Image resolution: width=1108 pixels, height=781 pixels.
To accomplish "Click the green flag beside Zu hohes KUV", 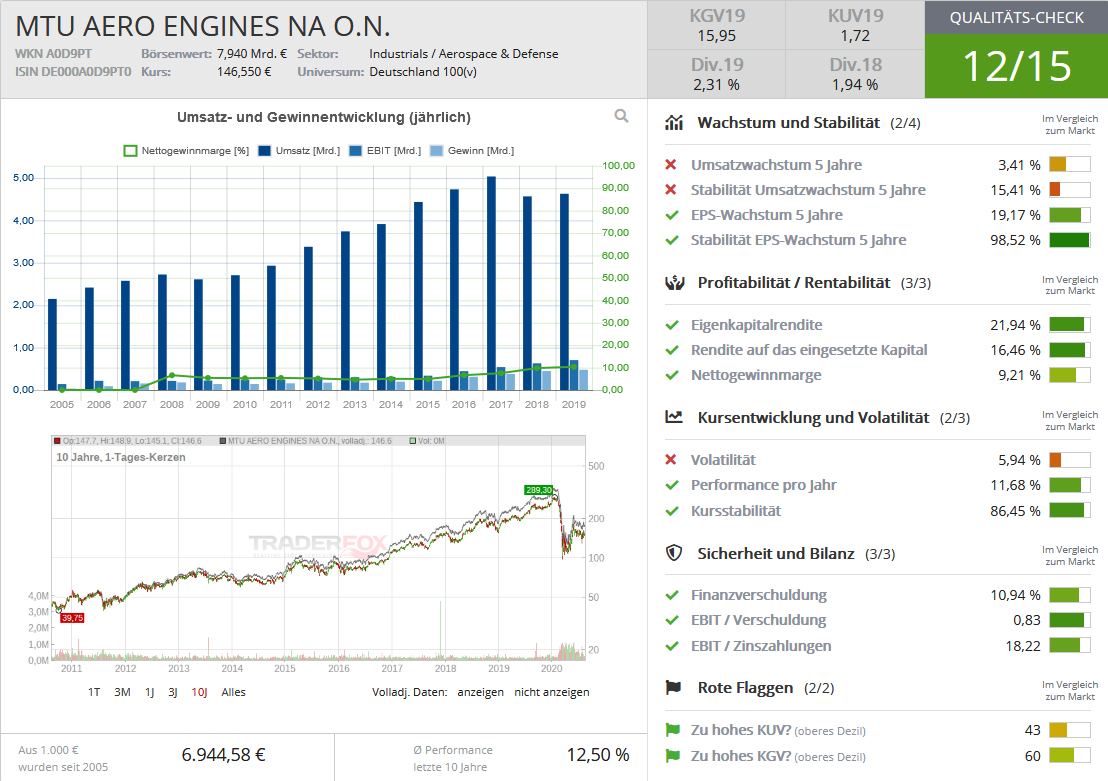I will pyautogui.click(x=672, y=731).
